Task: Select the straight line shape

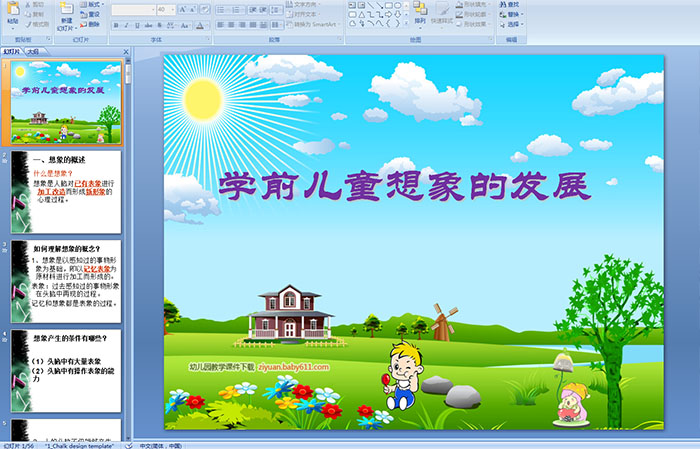Action: point(371,5)
